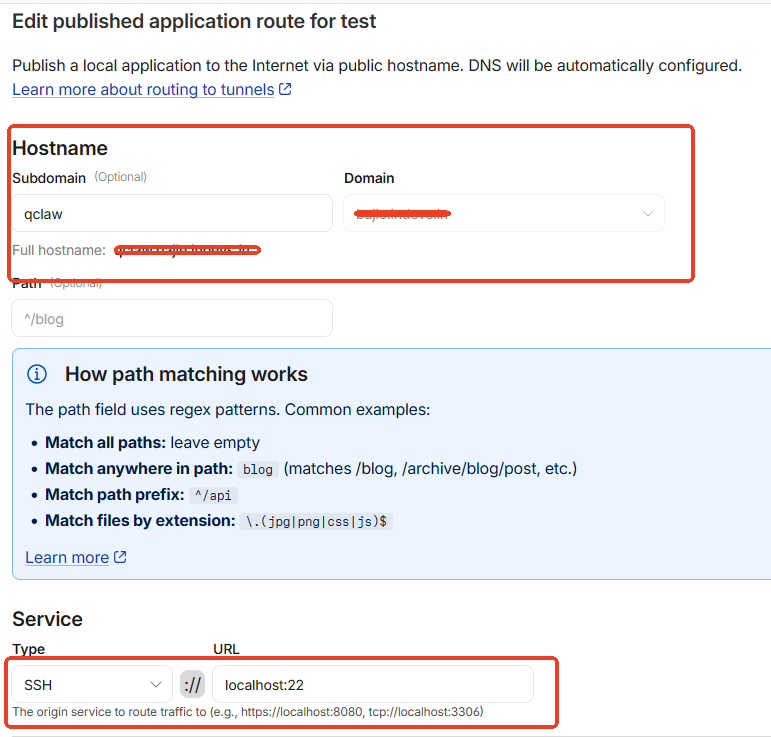Click the '^/api' code example

coord(213,495)
